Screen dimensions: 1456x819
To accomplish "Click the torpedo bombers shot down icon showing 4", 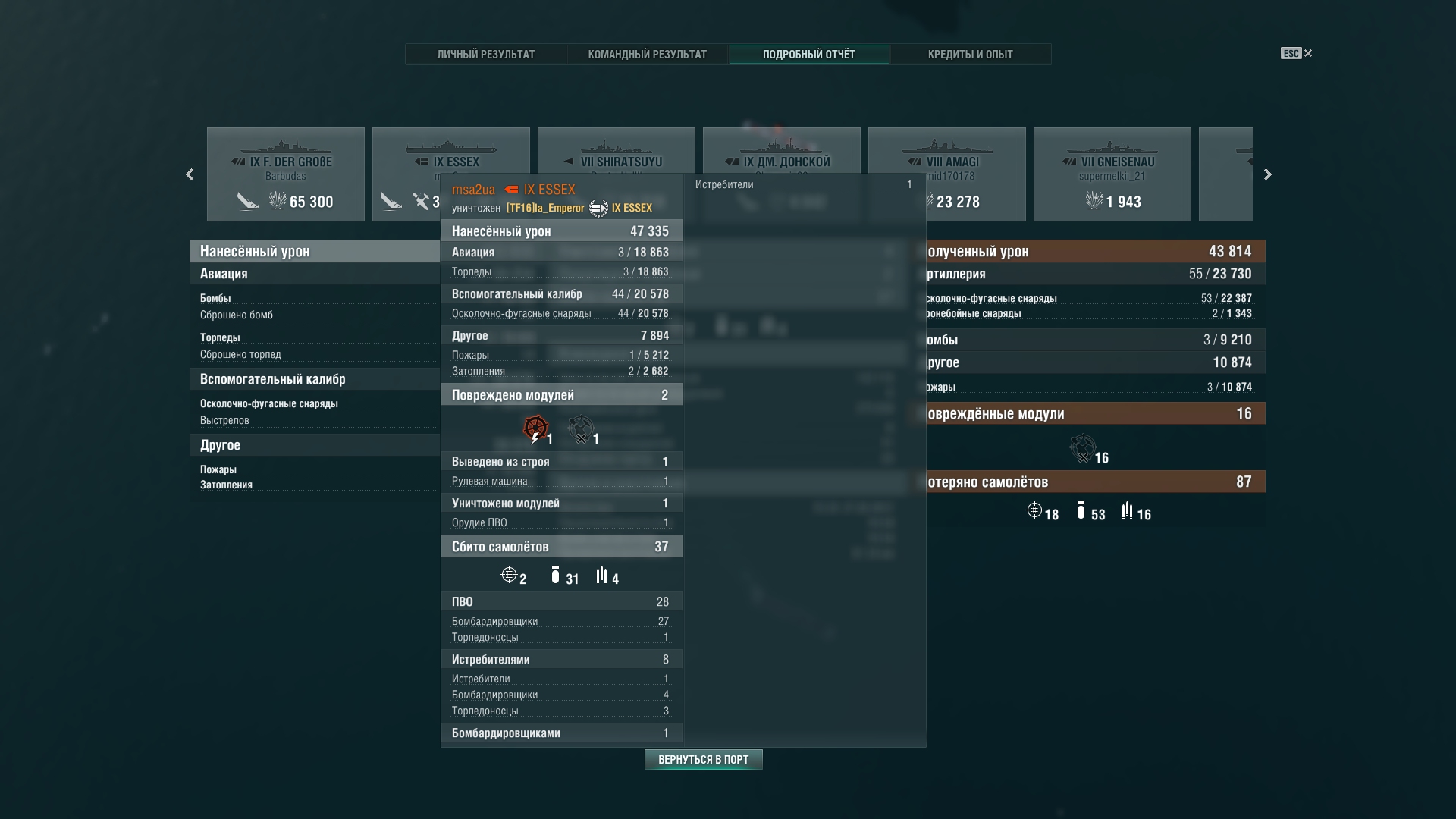I will click(601, 575).
